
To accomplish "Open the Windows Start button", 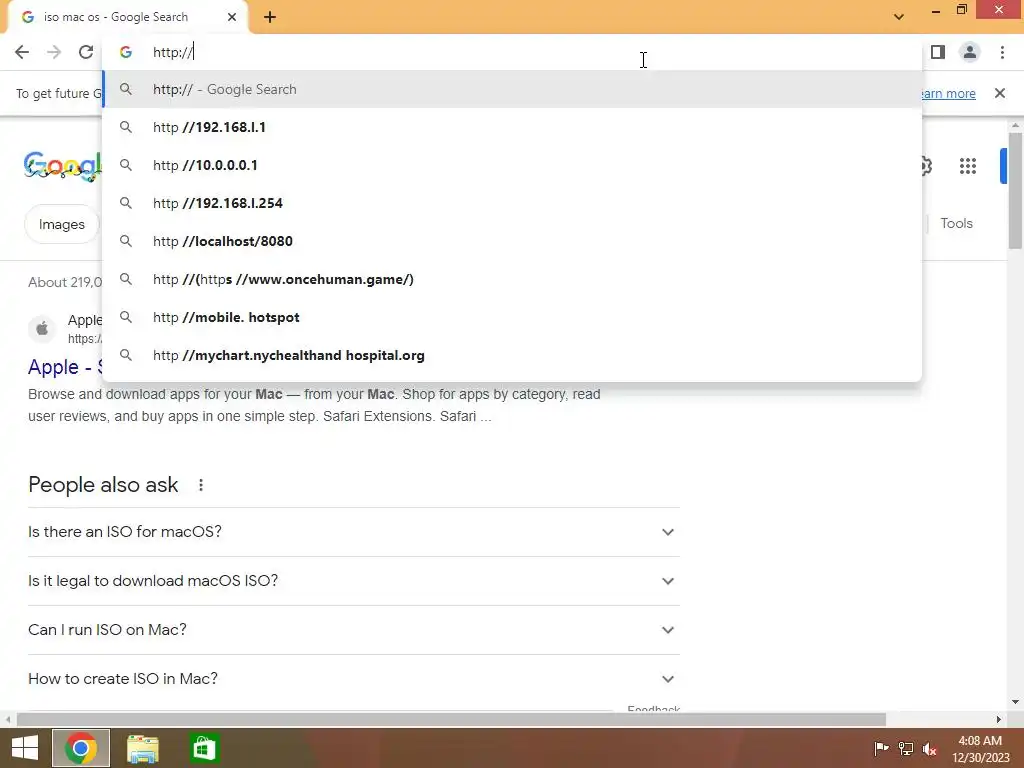I will coord(25,748).
